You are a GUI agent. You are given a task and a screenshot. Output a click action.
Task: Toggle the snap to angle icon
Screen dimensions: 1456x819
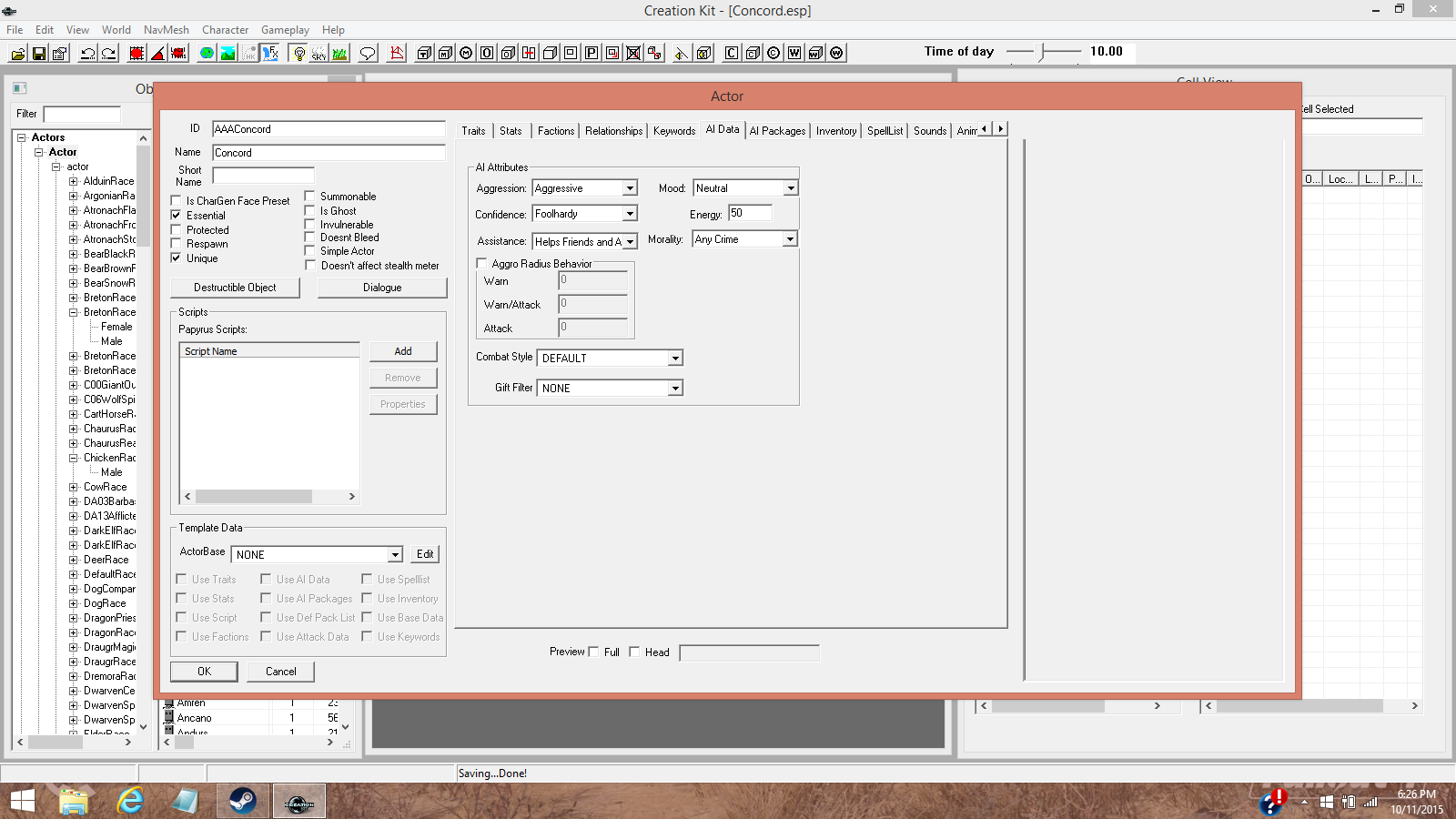157,54
